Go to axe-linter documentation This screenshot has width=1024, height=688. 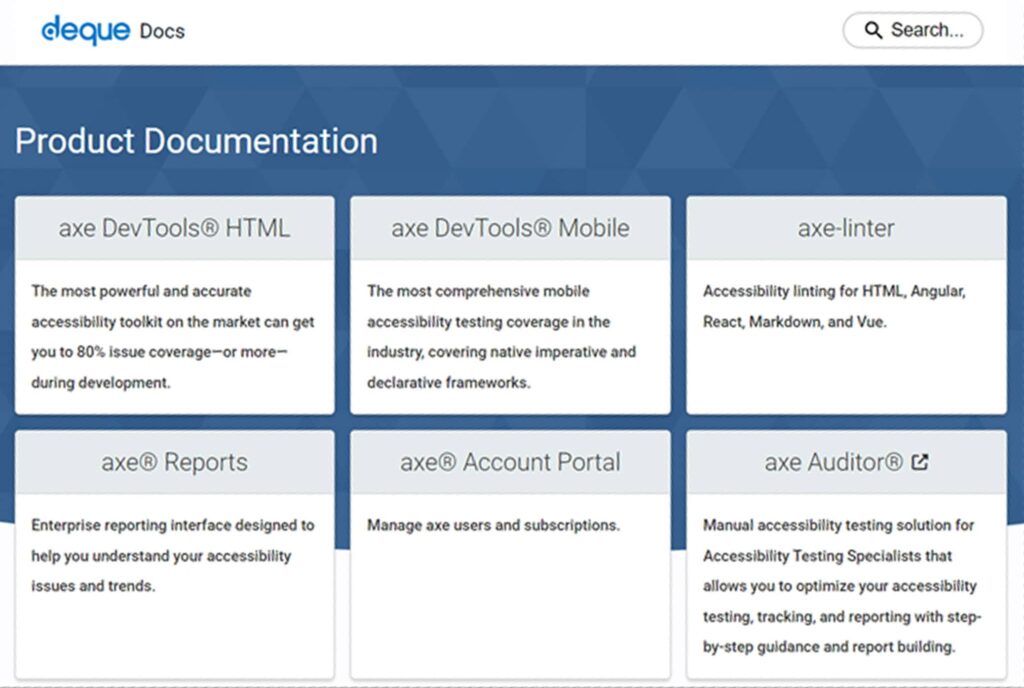[846, 228]
